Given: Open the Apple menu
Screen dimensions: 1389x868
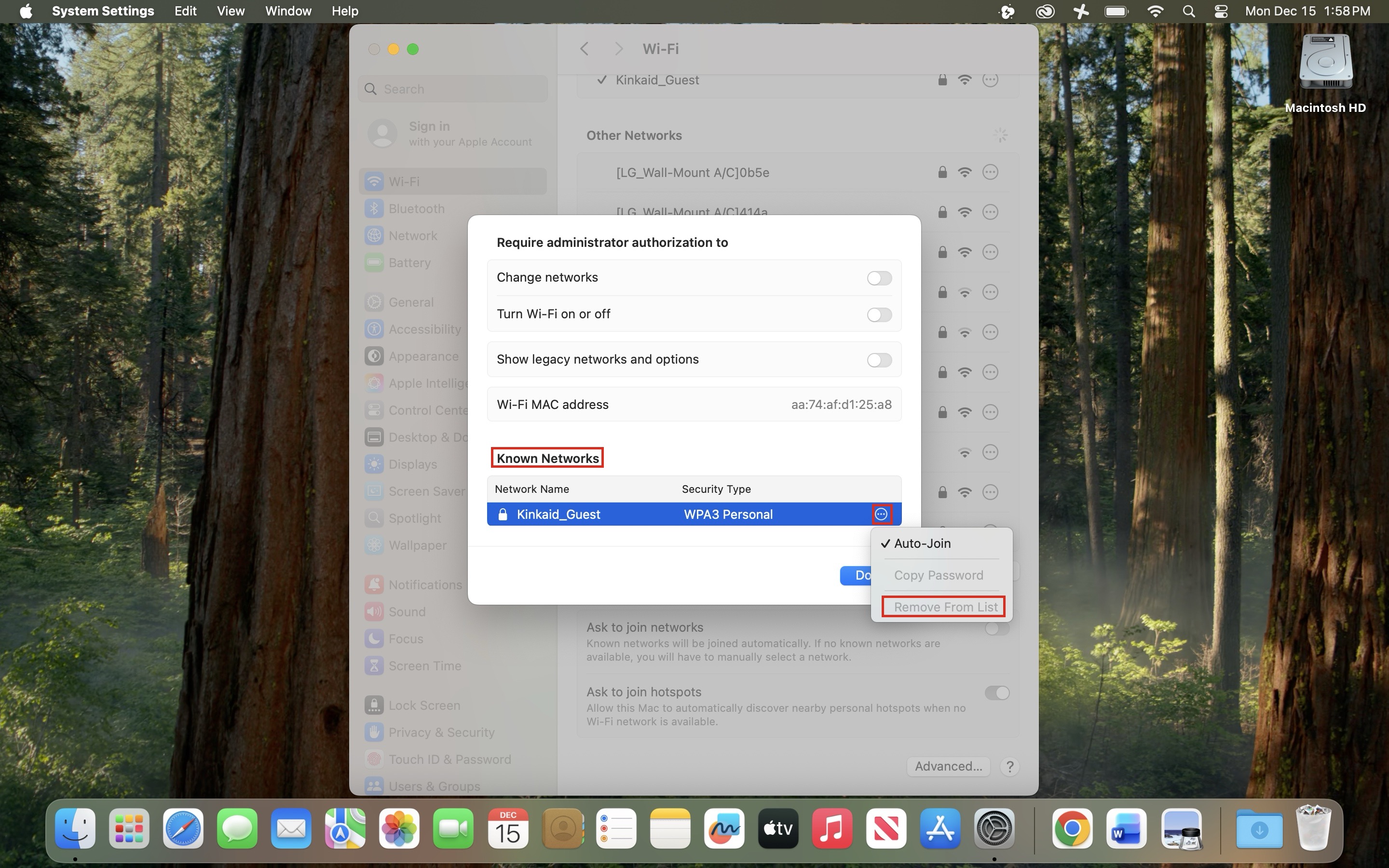Looking at the screenshot, I should (26, 12).
